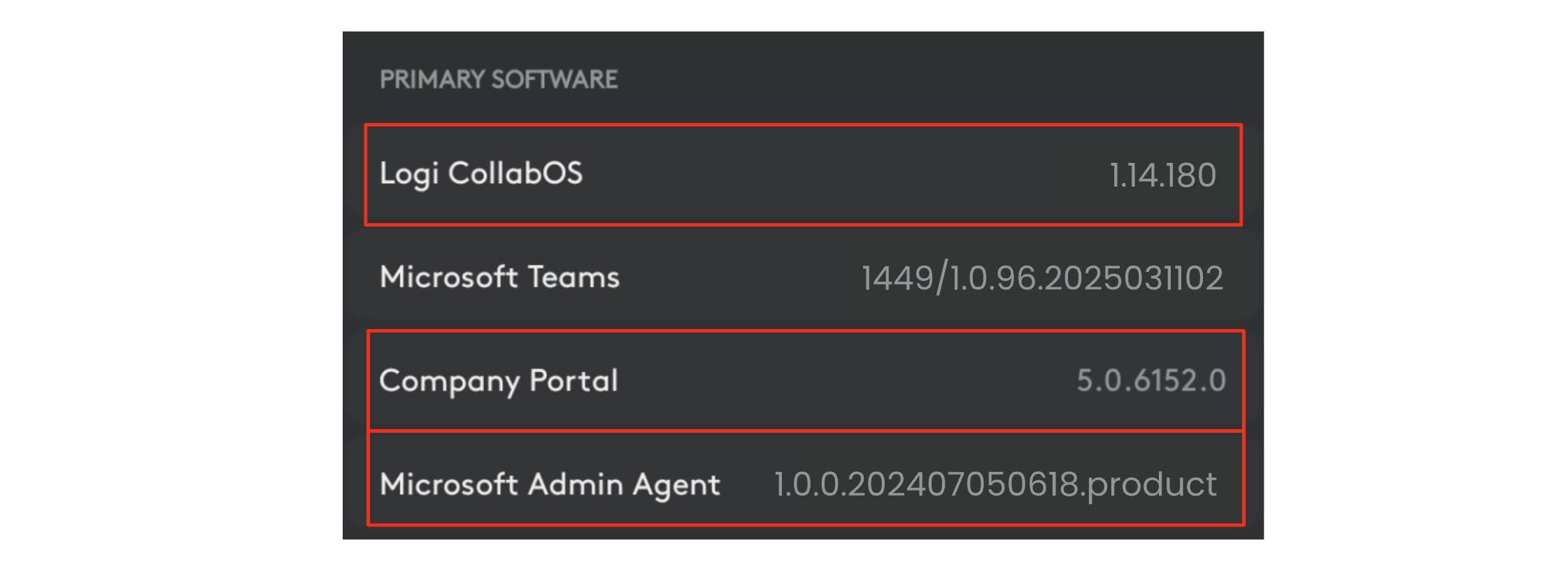This screenshot has height=569, width=1568.
Task: Click the word CollabOS in first row
Action: click(x=515, y=173)
